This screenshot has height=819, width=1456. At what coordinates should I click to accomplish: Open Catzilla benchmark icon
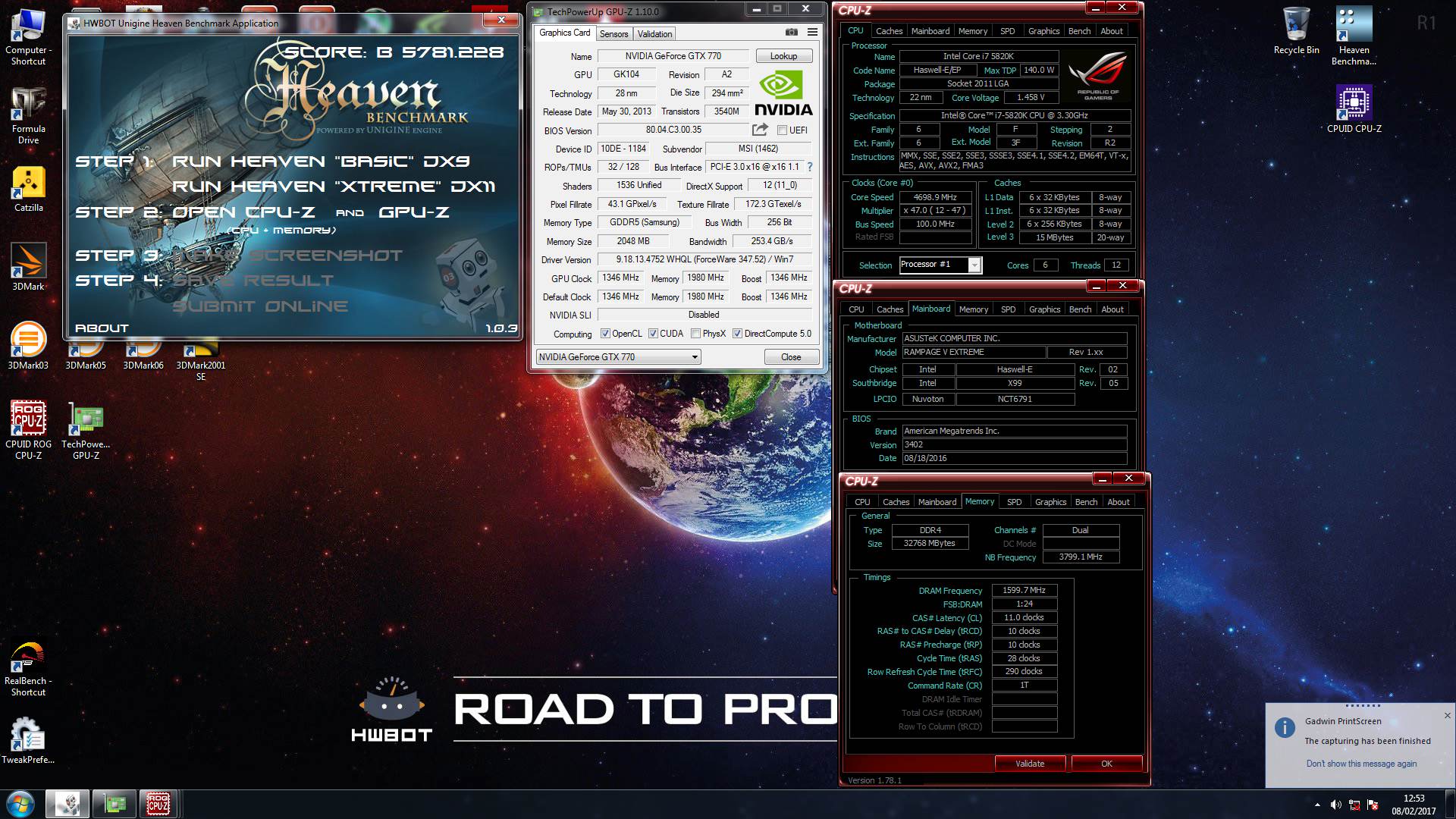click(28, 190)
